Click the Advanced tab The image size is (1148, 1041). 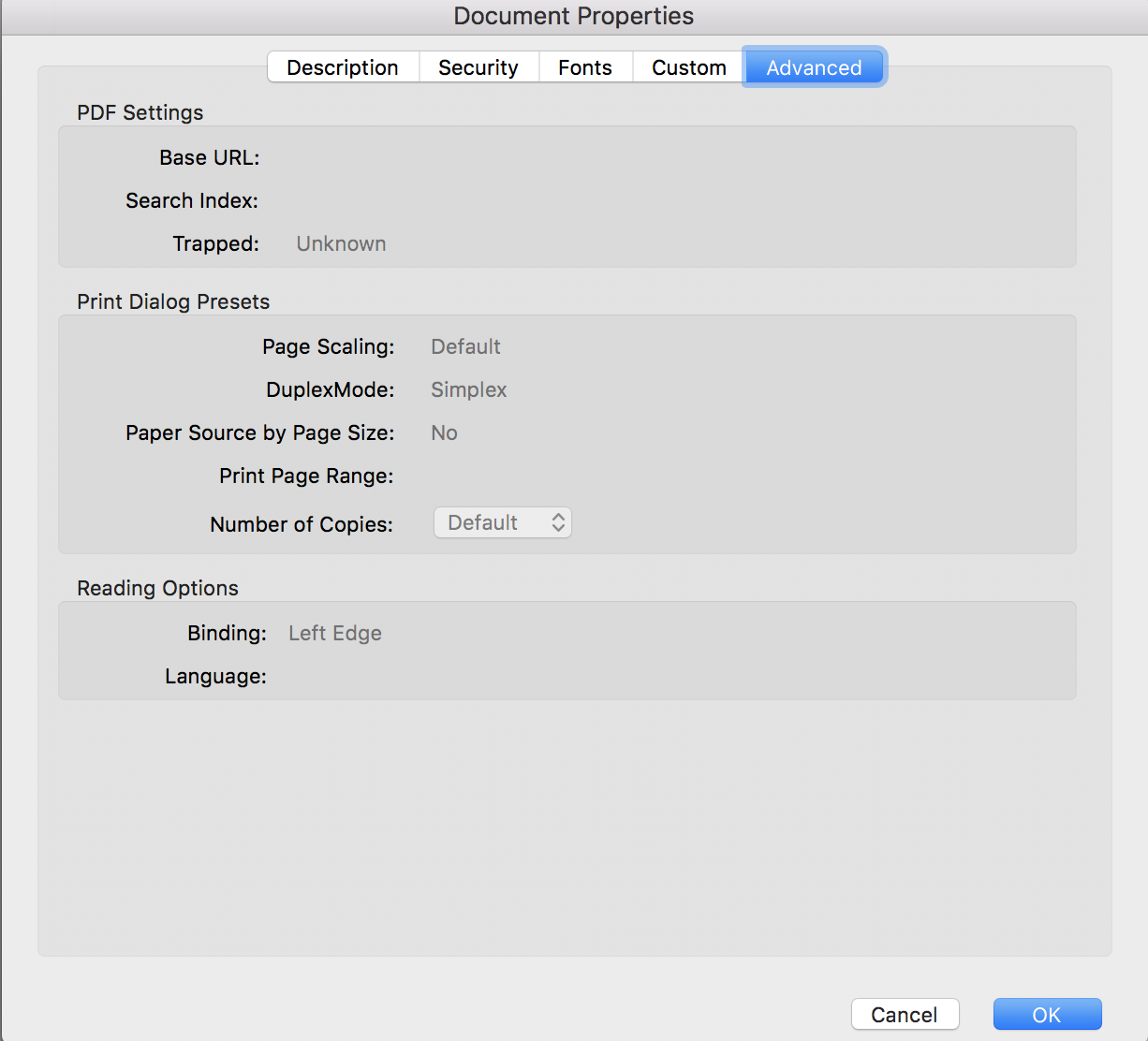click(814, 67)
